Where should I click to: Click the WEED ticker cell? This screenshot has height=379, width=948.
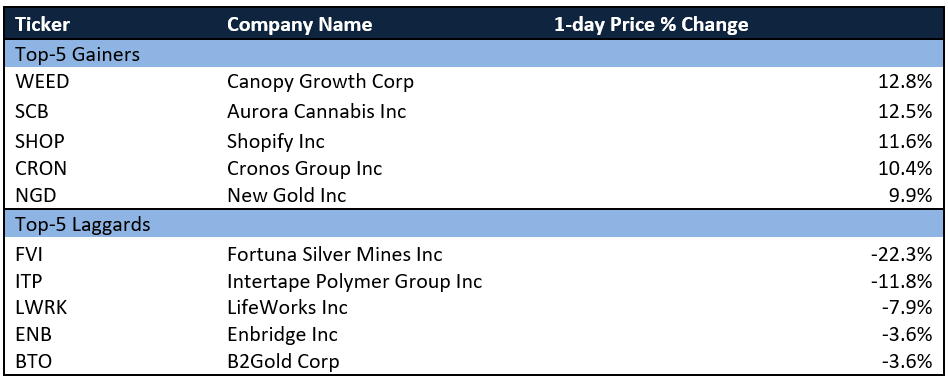[x=42, y=82]
